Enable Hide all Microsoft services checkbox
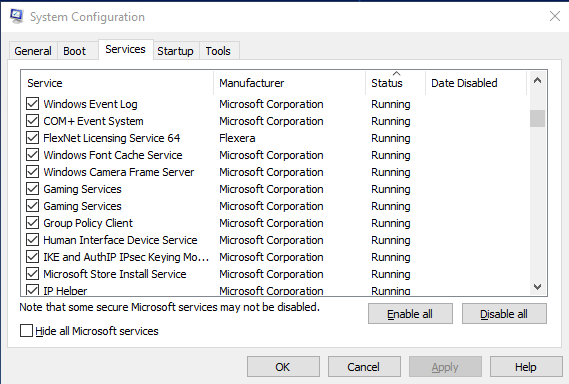 [26, 331]
